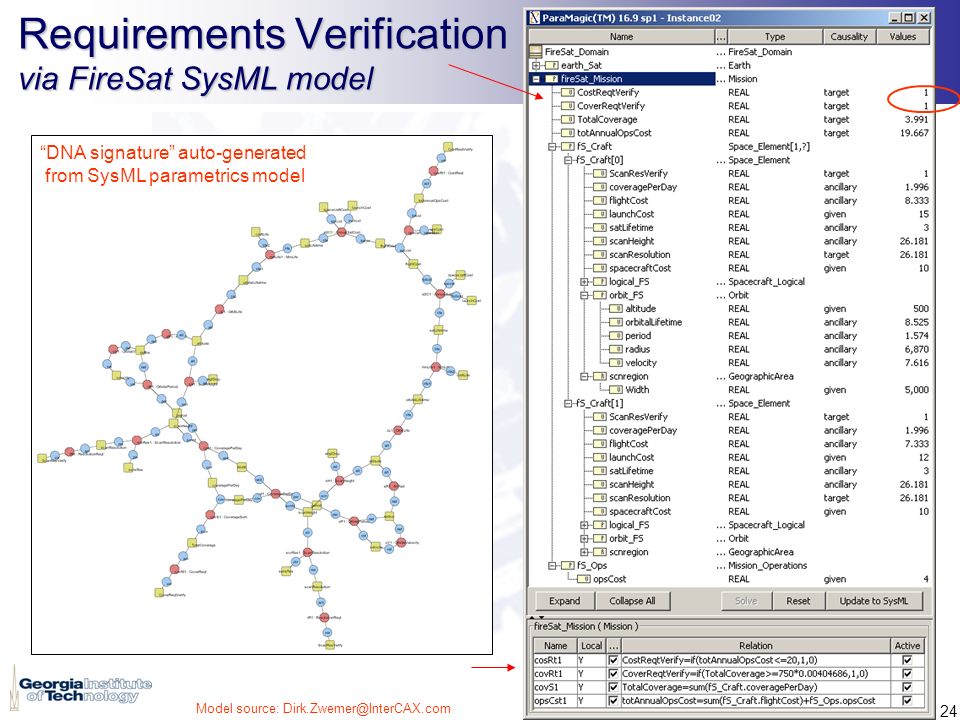Collapse the fS_Ops tree node
960x720 pixels.
tap(552, 565)
